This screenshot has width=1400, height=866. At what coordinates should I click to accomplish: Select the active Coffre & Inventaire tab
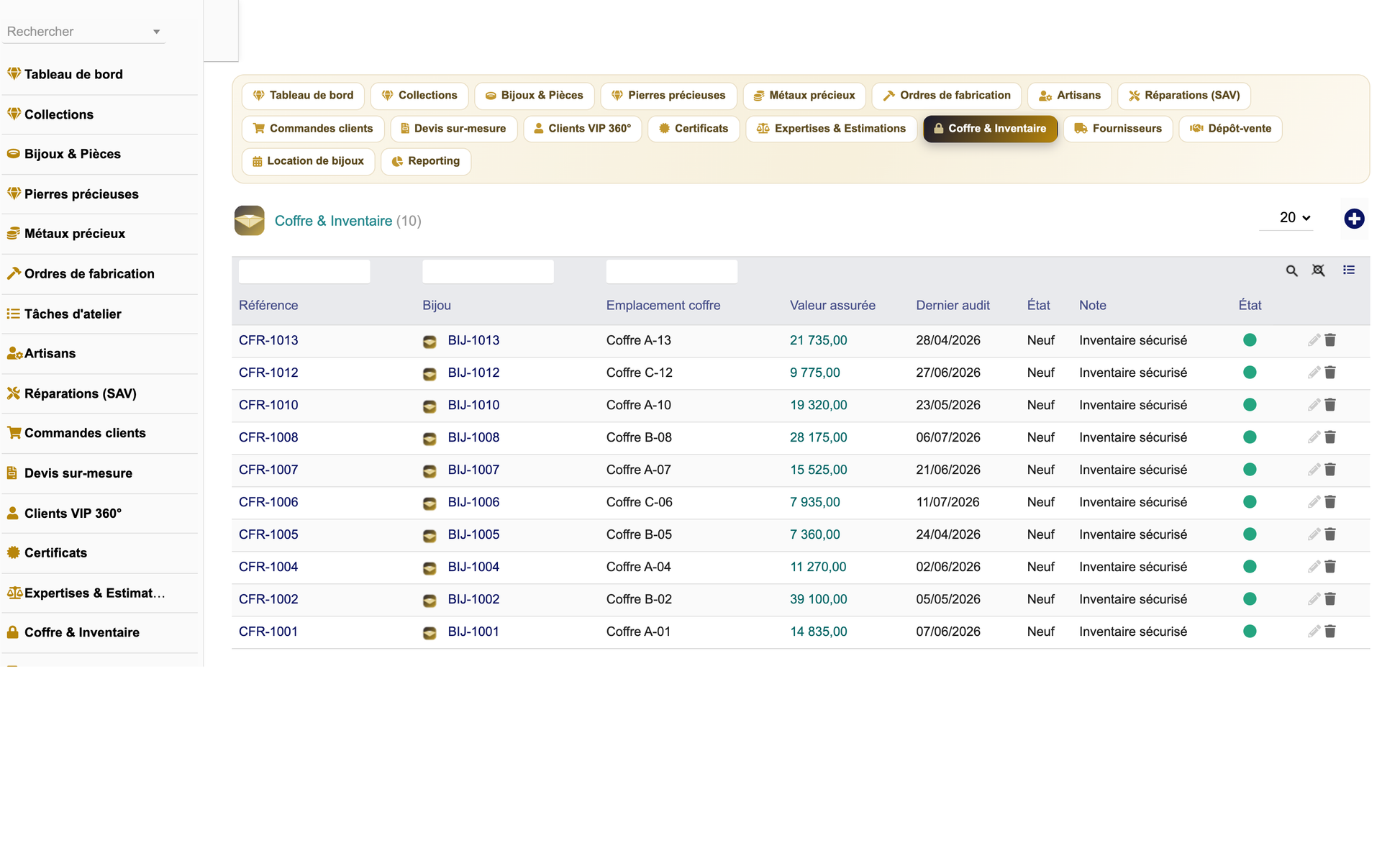990,129
